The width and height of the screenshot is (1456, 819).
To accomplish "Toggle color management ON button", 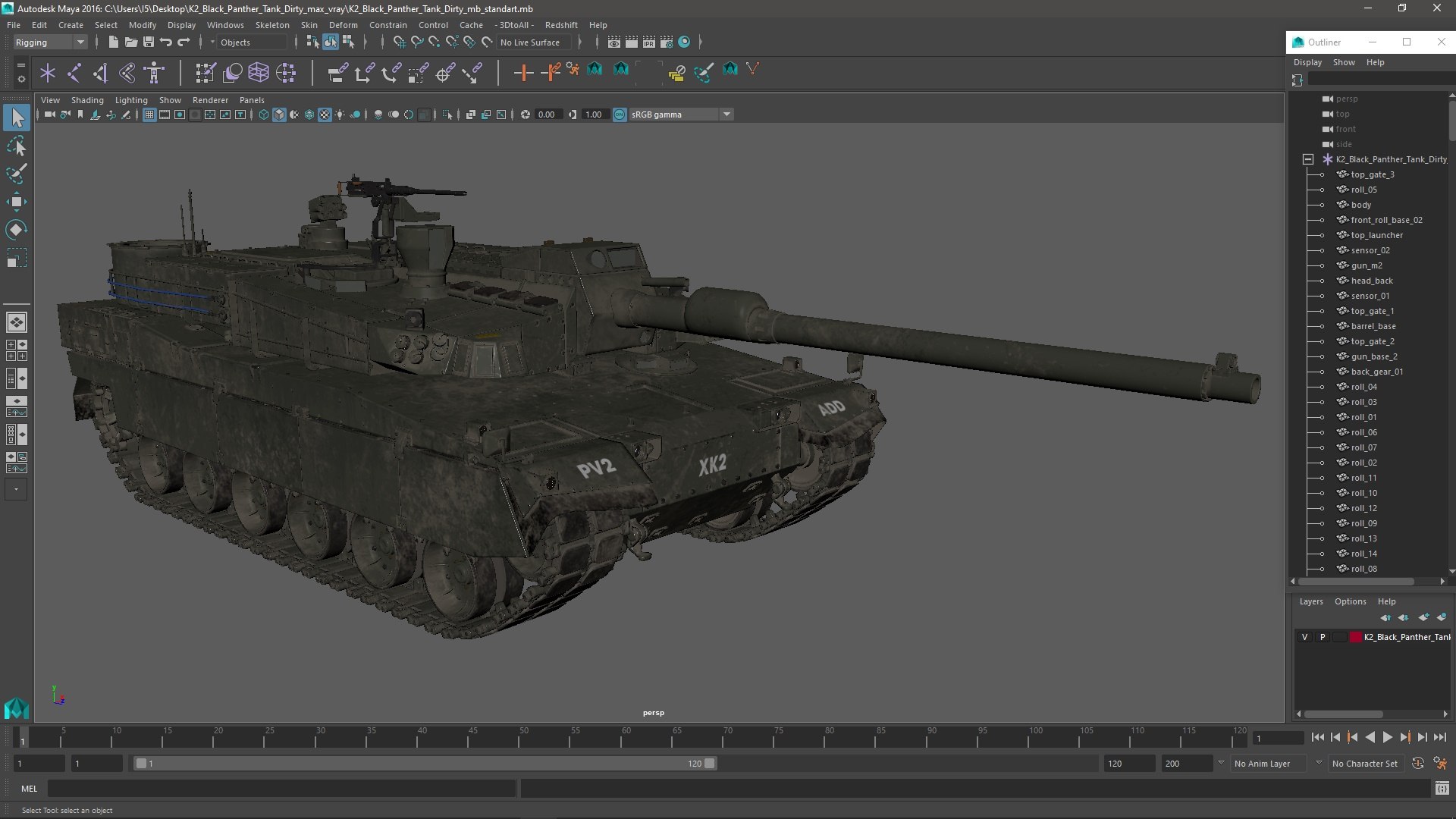I will click(620, 115).
